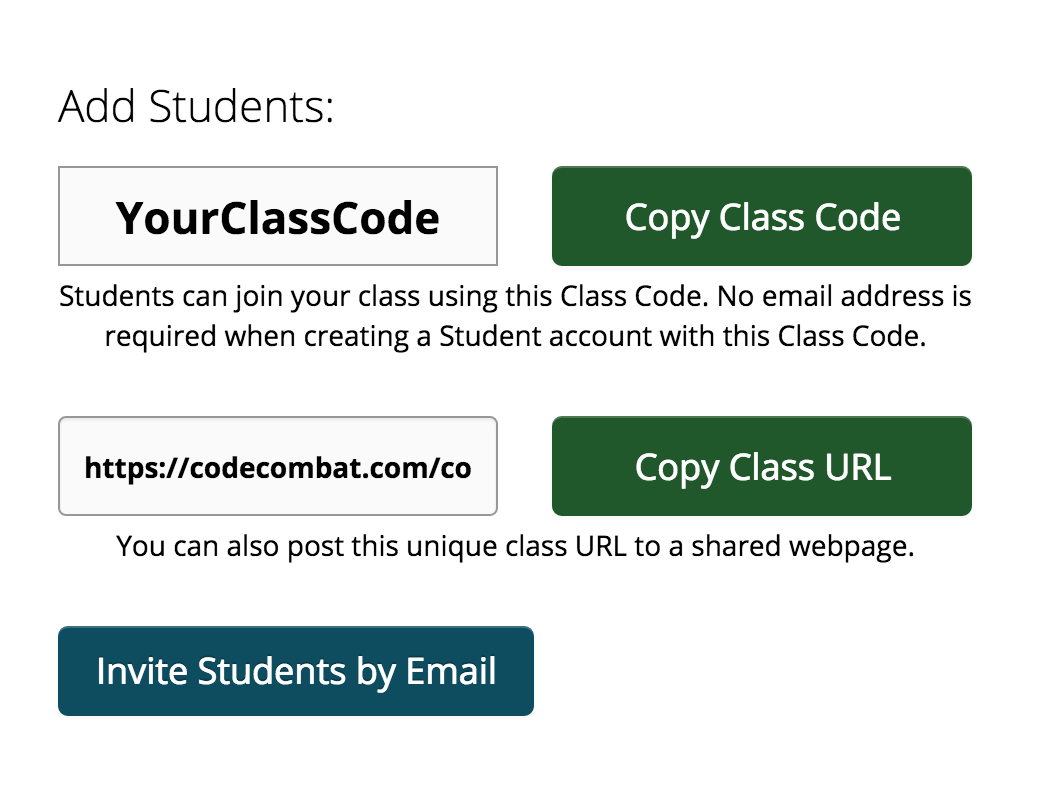Activate the button labeled Copy Class URL
The image size is (1040, 790).
(x=761, y=466)
